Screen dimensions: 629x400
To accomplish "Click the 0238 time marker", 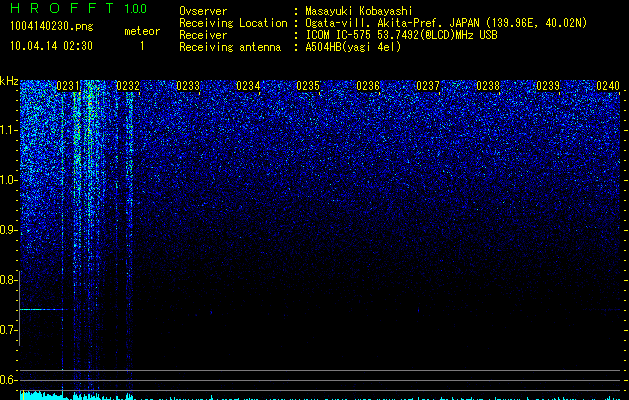I will pos(488,86).
